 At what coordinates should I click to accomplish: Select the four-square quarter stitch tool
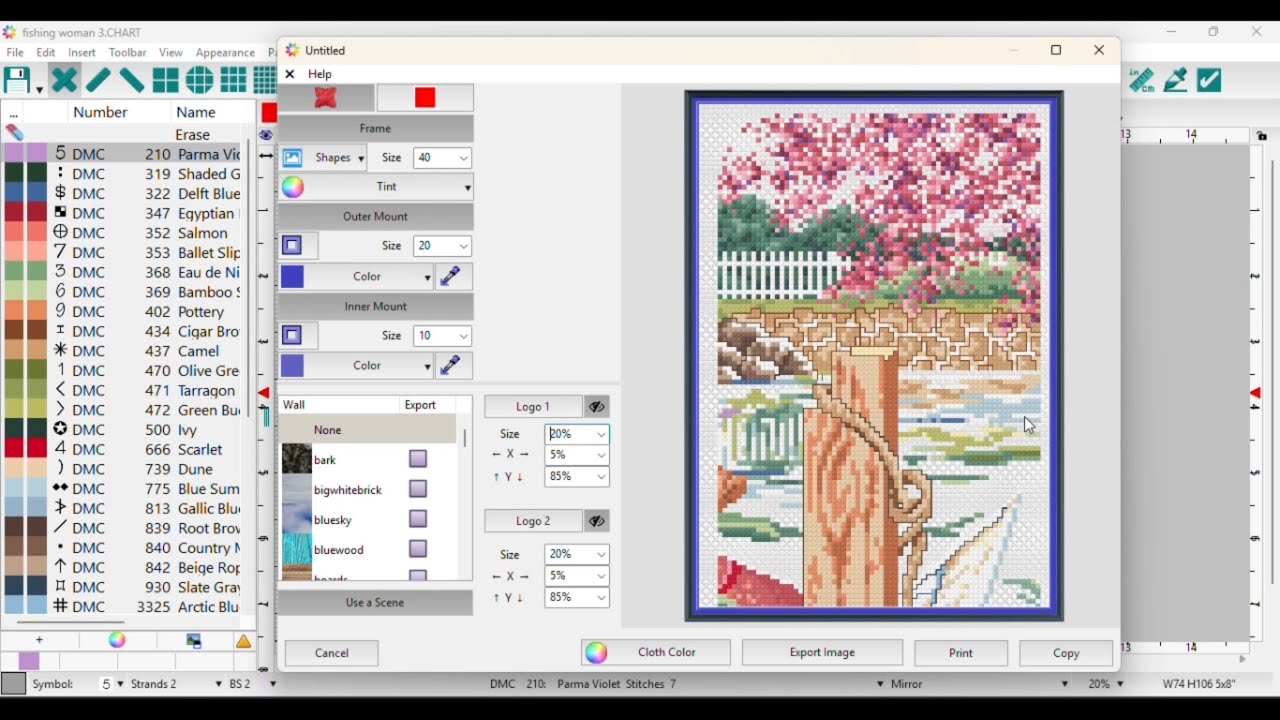[166, 80]
